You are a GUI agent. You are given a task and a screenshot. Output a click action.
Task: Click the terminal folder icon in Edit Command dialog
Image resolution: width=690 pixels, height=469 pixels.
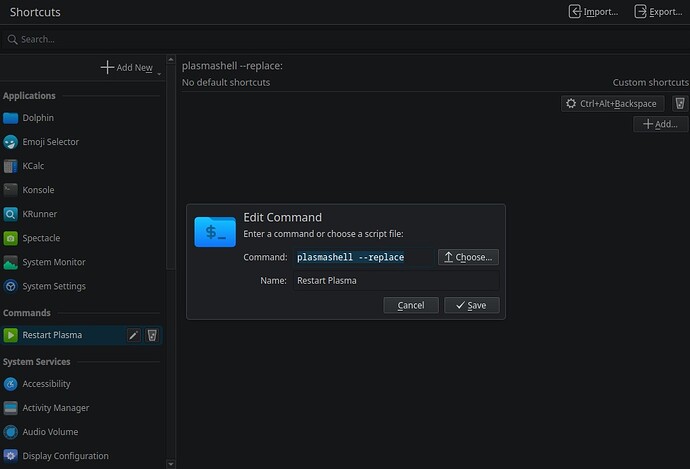tap(215, 231)
